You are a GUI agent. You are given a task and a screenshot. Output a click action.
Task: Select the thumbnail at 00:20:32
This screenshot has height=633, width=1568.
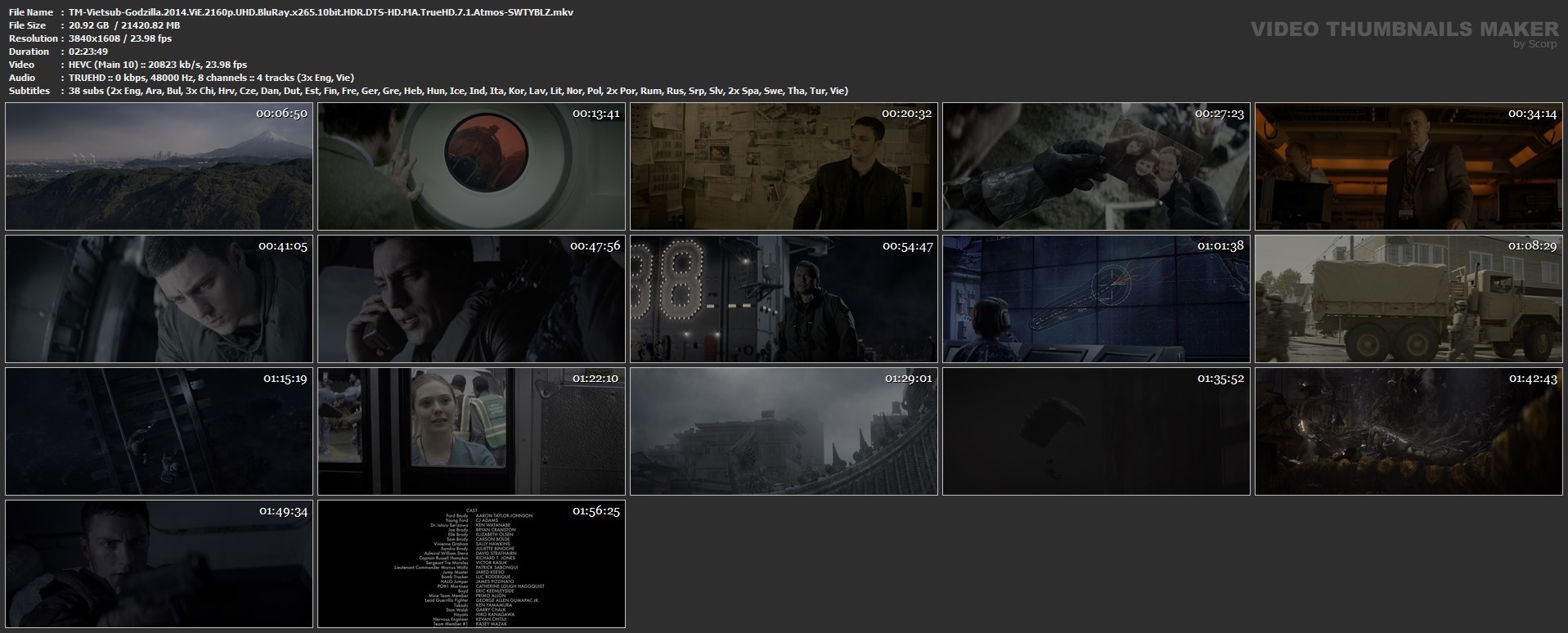tap(784, 167)
